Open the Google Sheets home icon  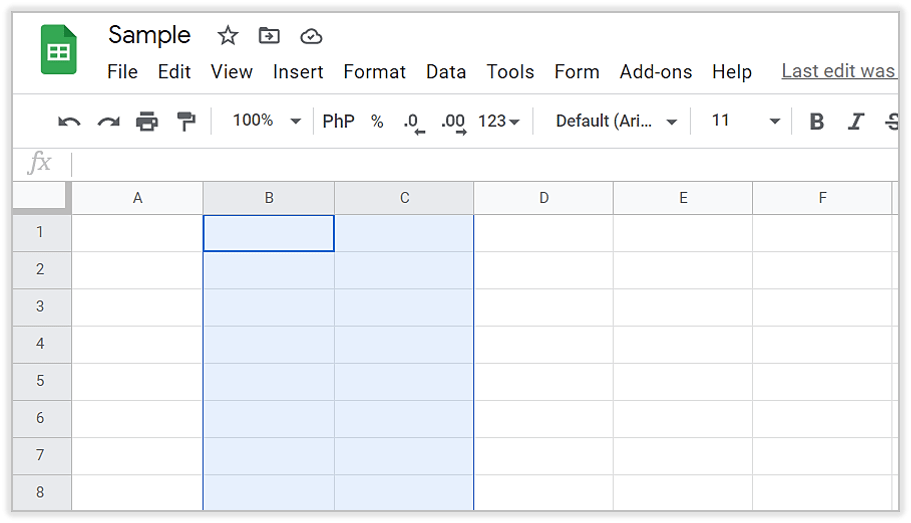59,51
